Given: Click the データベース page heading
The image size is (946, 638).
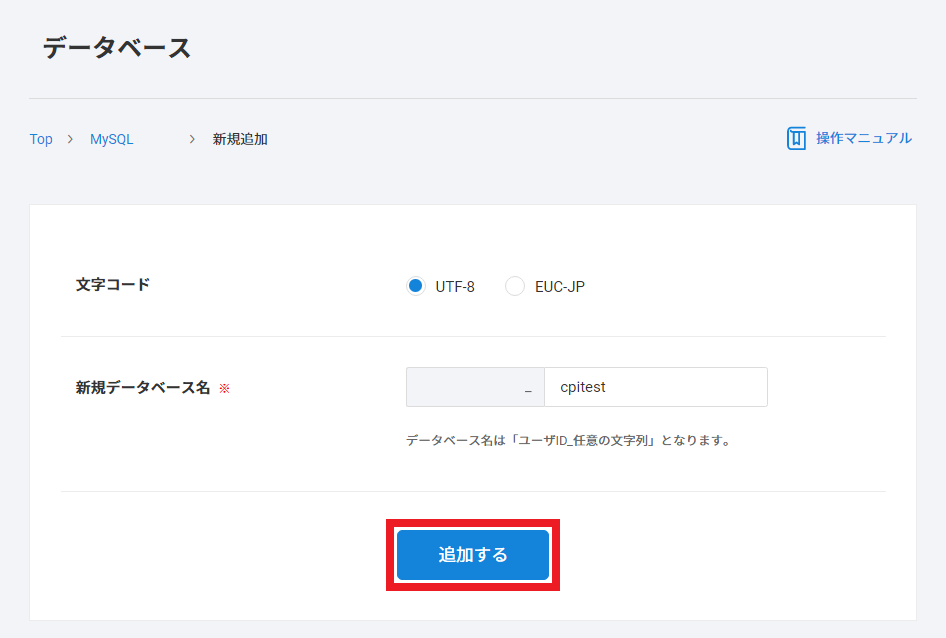Looking at the screenshot, I should click(117, 48).
